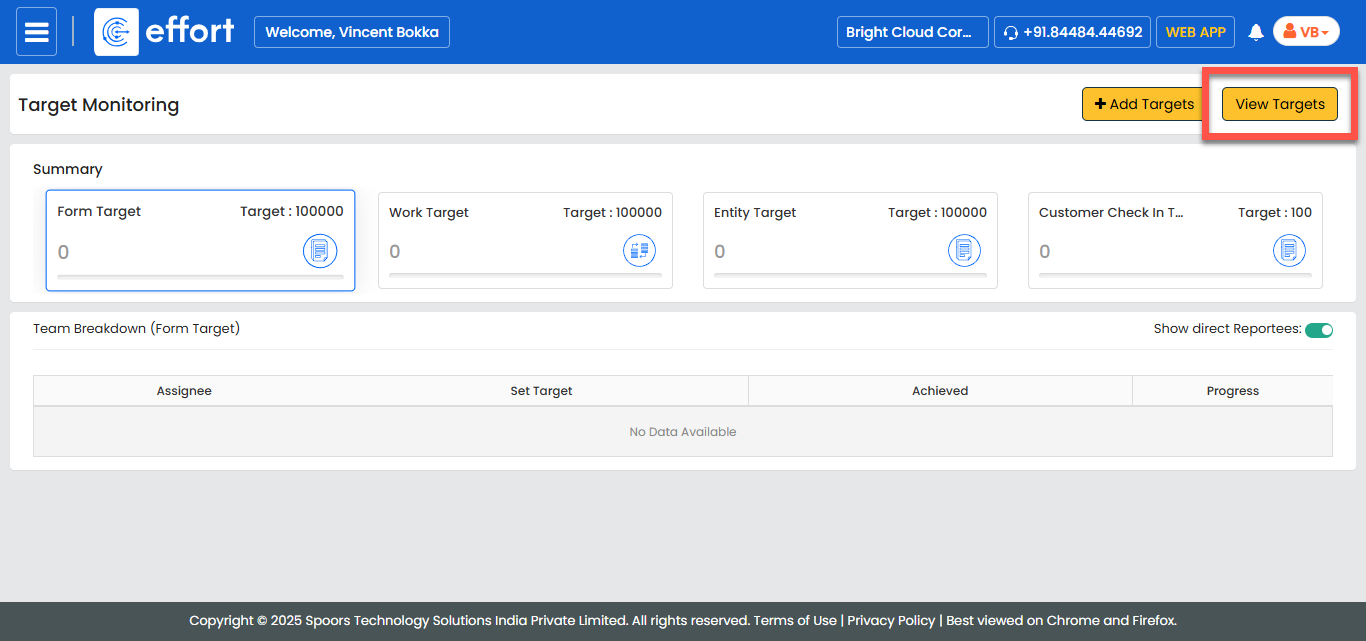Click the Customer Check In icon
1366x641 pixels.
pos(1289,251)
